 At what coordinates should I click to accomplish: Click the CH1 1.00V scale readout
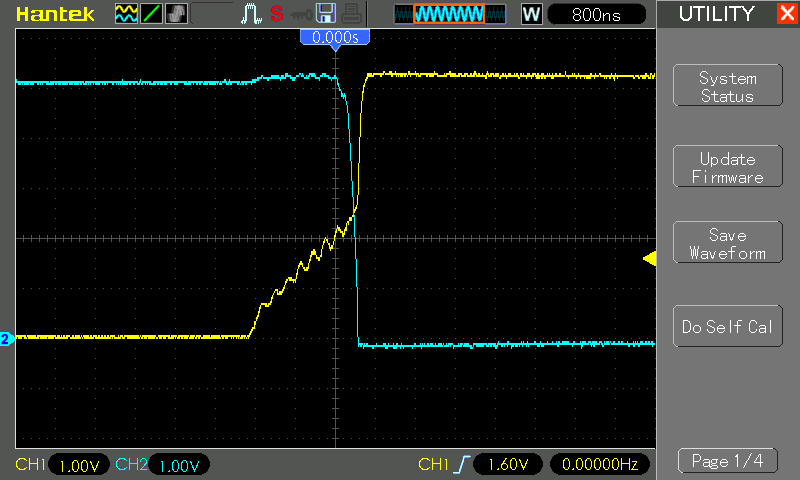pos(79,465)
